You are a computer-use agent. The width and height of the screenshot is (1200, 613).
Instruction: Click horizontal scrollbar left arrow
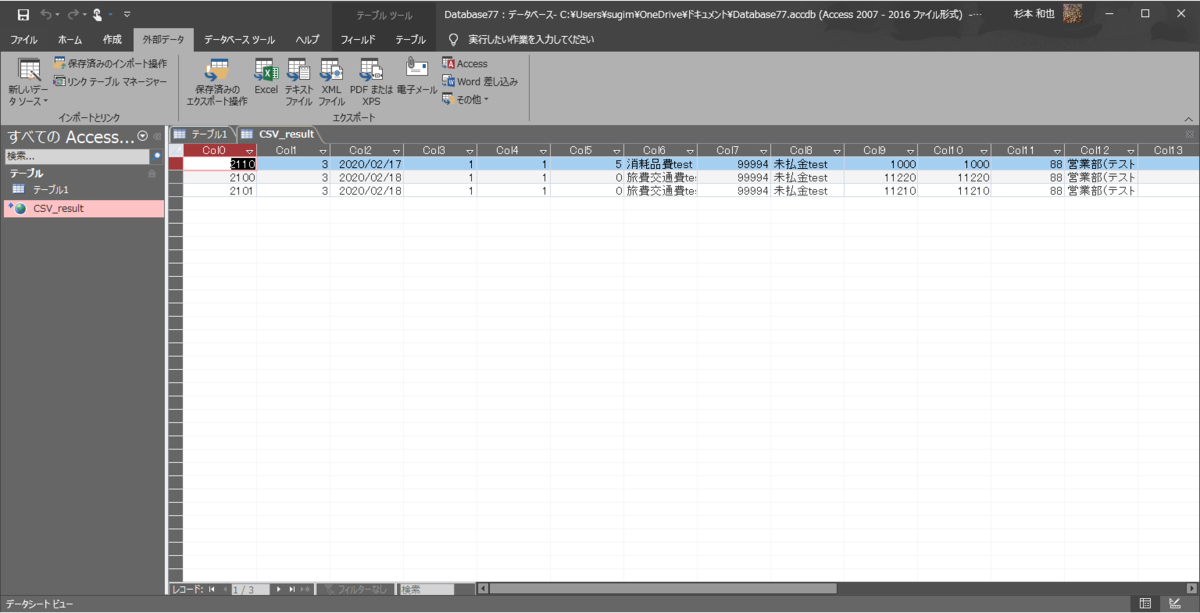tap(483, 590)
